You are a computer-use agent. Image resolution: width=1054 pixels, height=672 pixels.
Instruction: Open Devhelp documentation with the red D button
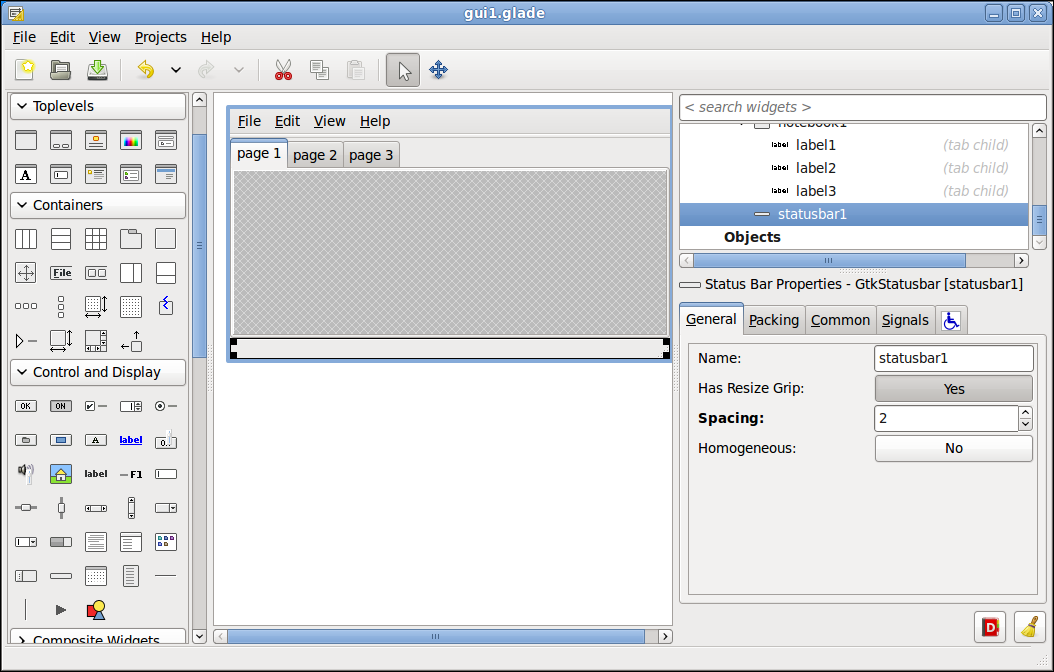989,627
